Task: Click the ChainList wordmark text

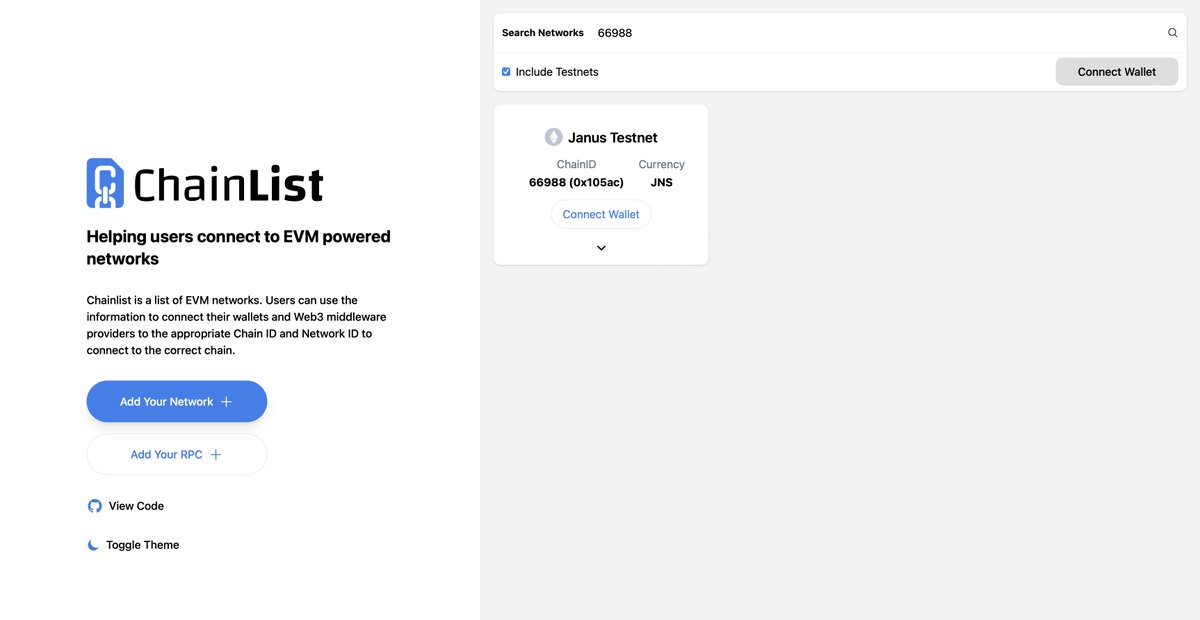Action: (229, 184)
